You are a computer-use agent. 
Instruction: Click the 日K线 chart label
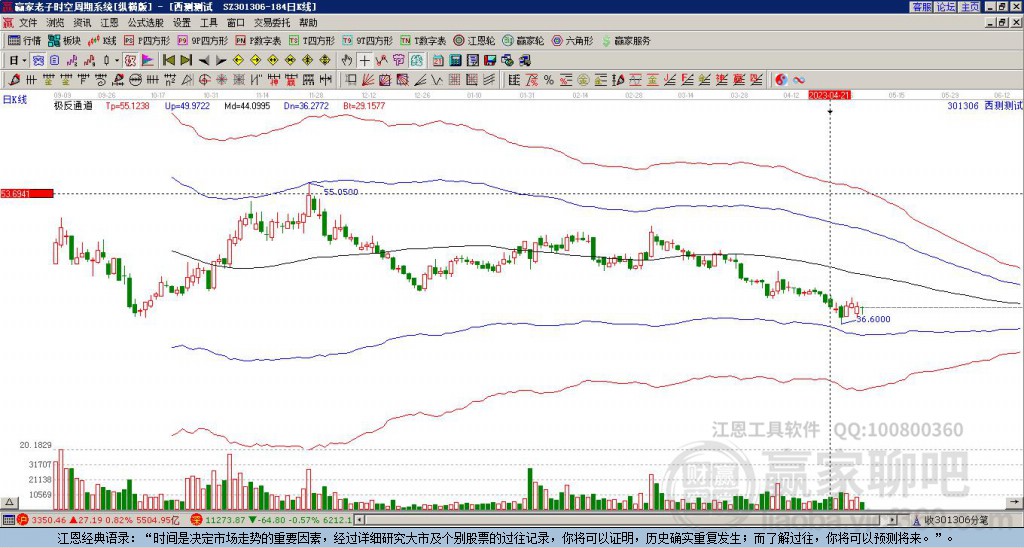15,101
